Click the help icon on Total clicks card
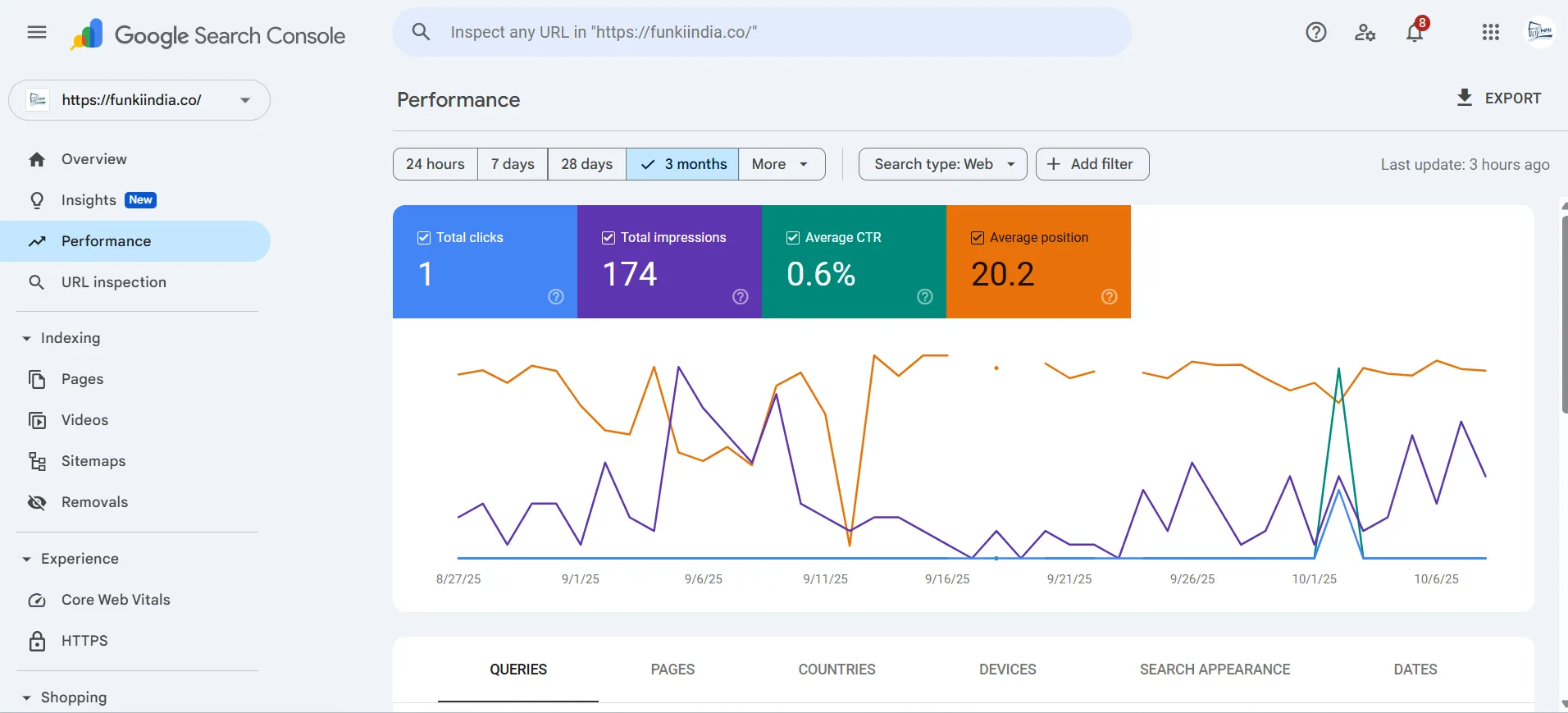This screenshot has width=1568, height=713. [556, 297]
